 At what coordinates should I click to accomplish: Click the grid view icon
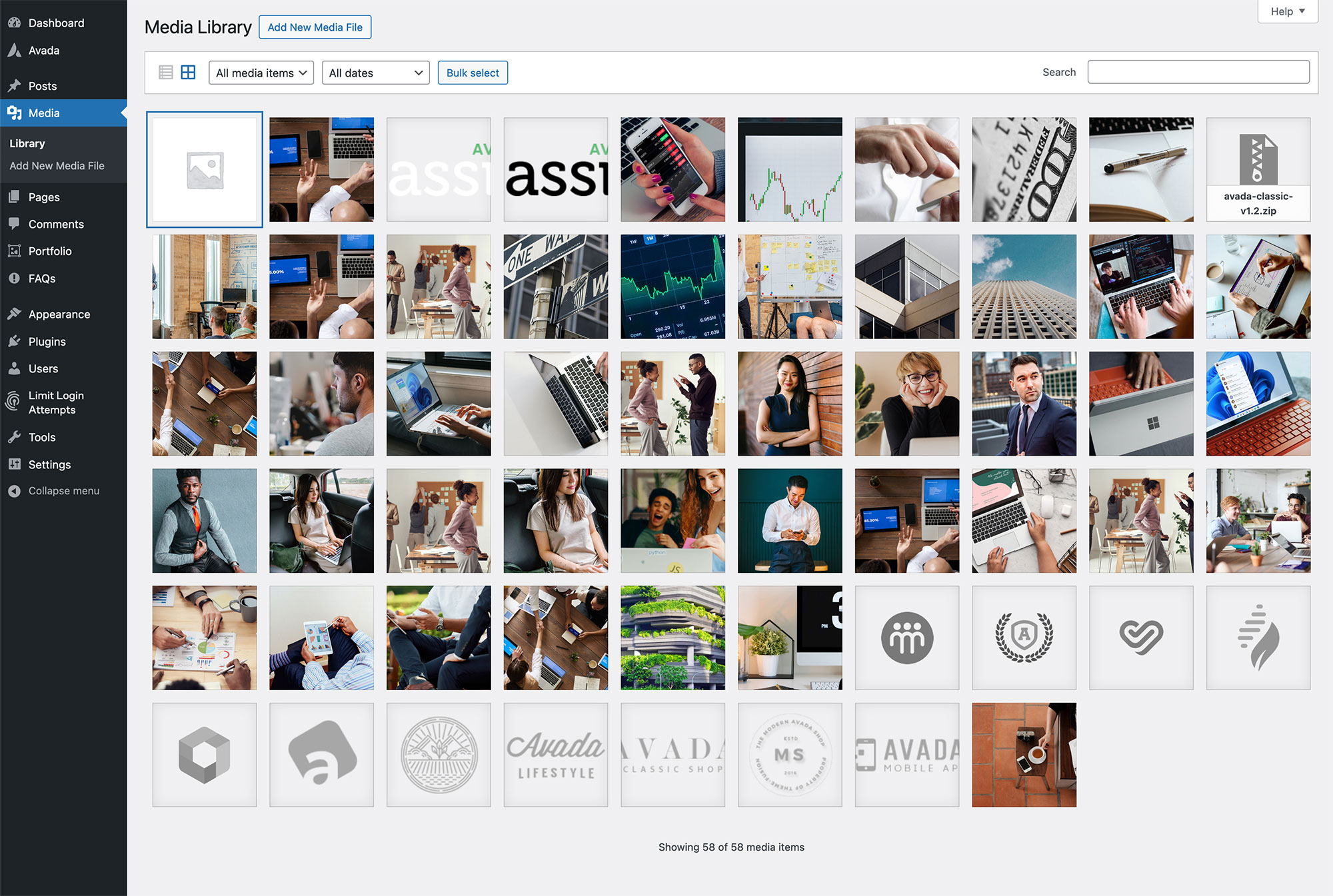pyautogui.click(x=189, y=72)
